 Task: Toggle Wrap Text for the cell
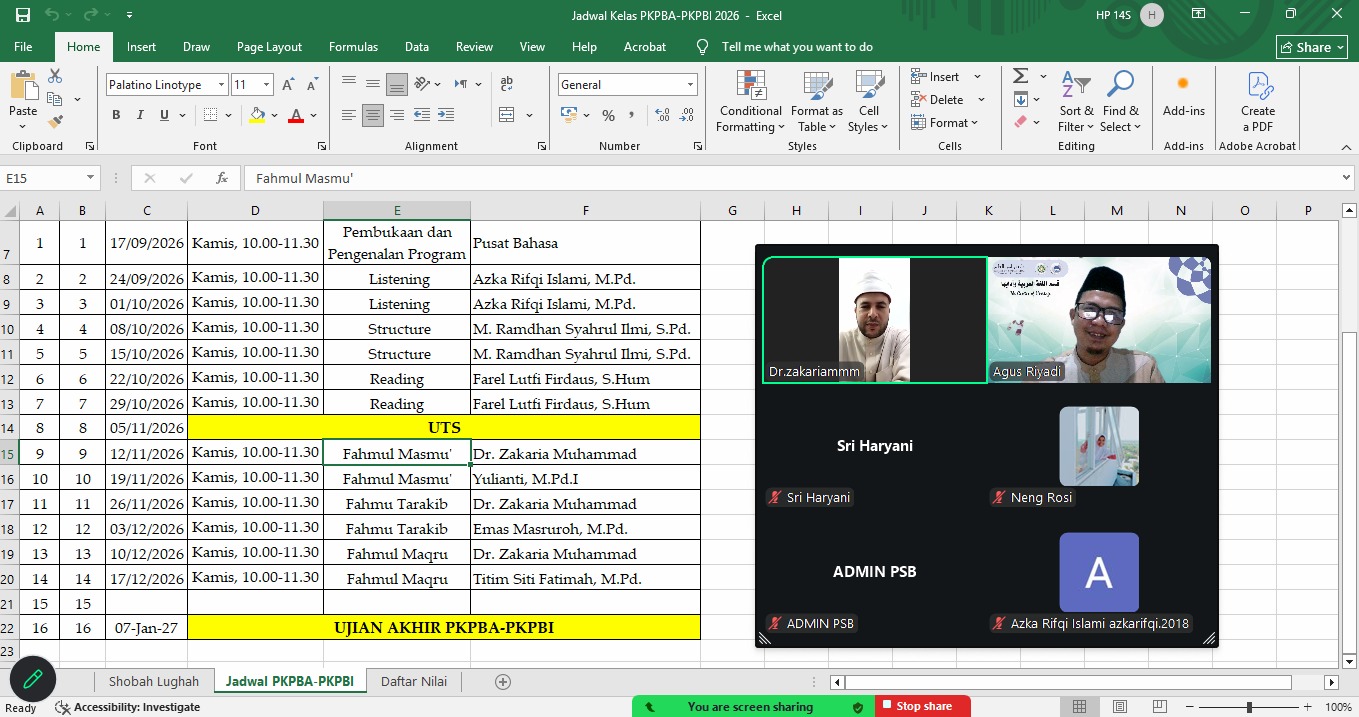click(x=507, y=84)
